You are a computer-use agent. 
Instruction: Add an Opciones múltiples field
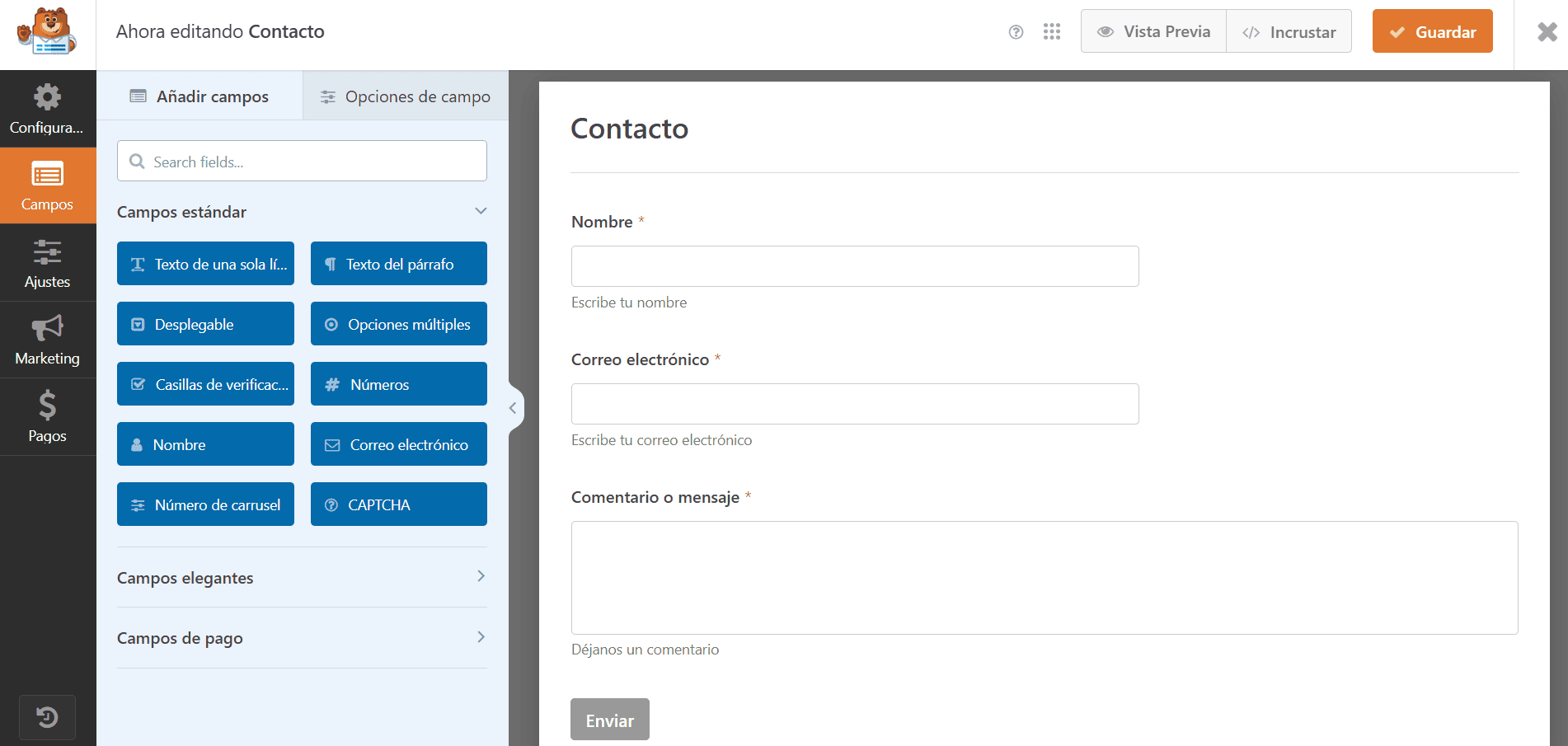pyautogui.click(x=399, y=324)
